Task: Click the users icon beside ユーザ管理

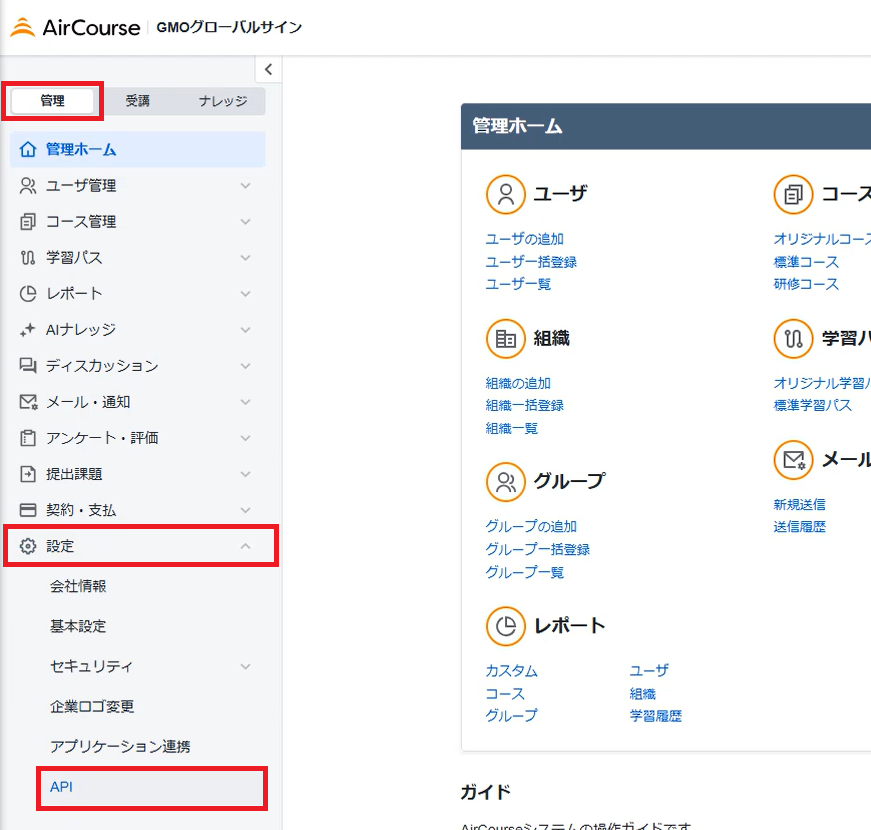Action: (28, 186)
